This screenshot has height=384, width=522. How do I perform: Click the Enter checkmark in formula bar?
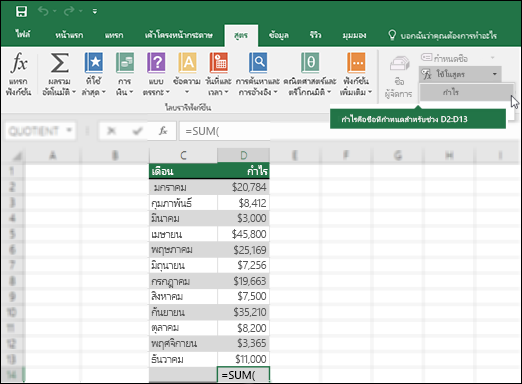click(137, 131)
